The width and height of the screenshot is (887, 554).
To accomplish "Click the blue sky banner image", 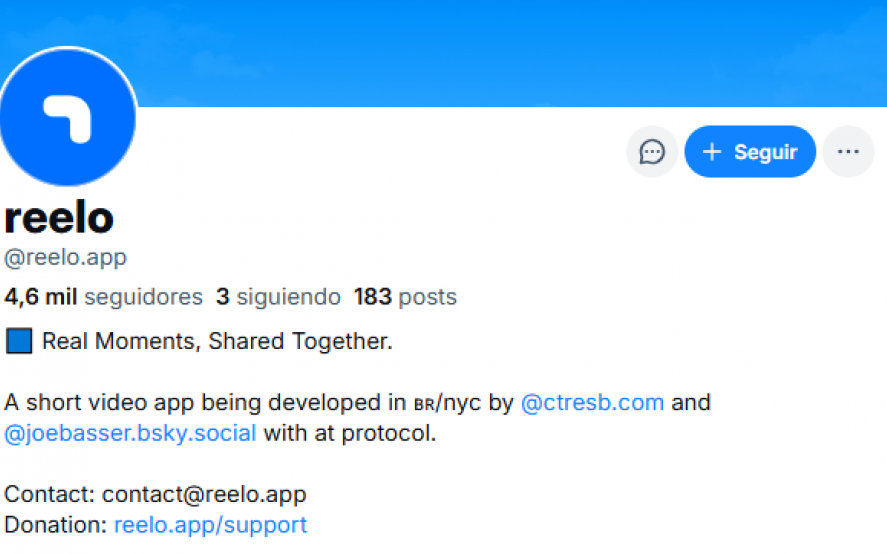I will coord(500,50).
